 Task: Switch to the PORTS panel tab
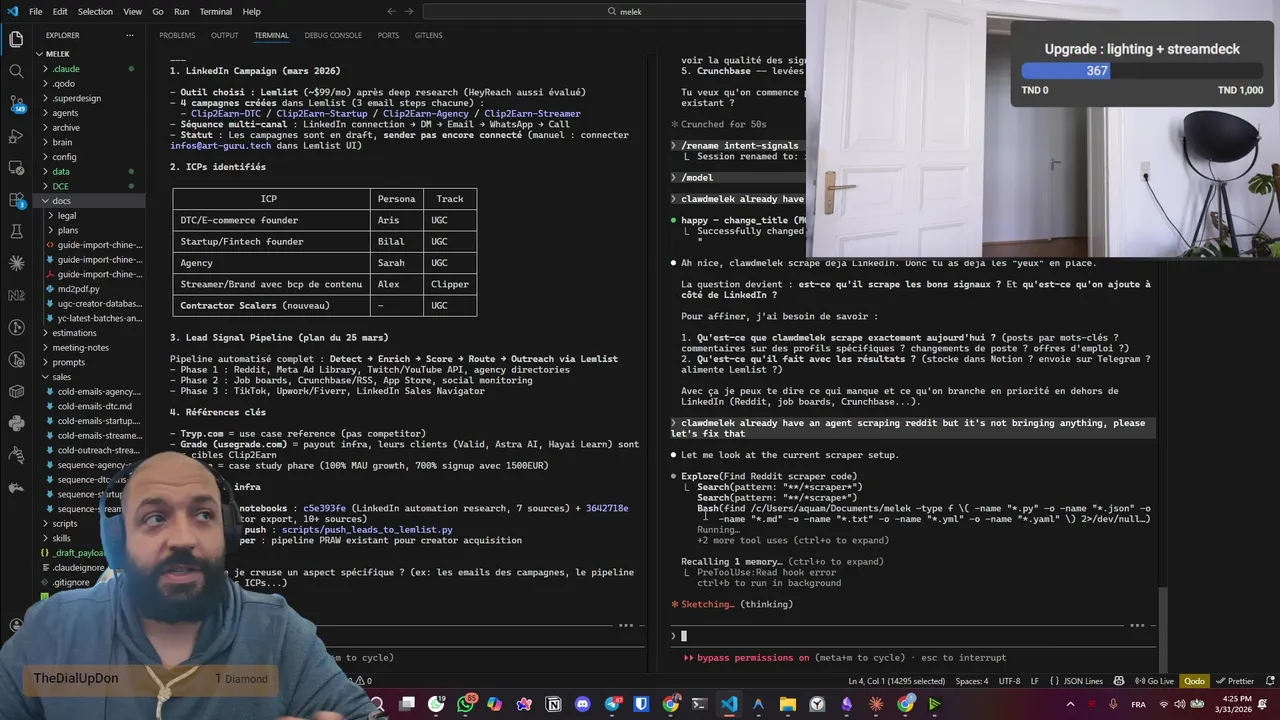(388, 35)
